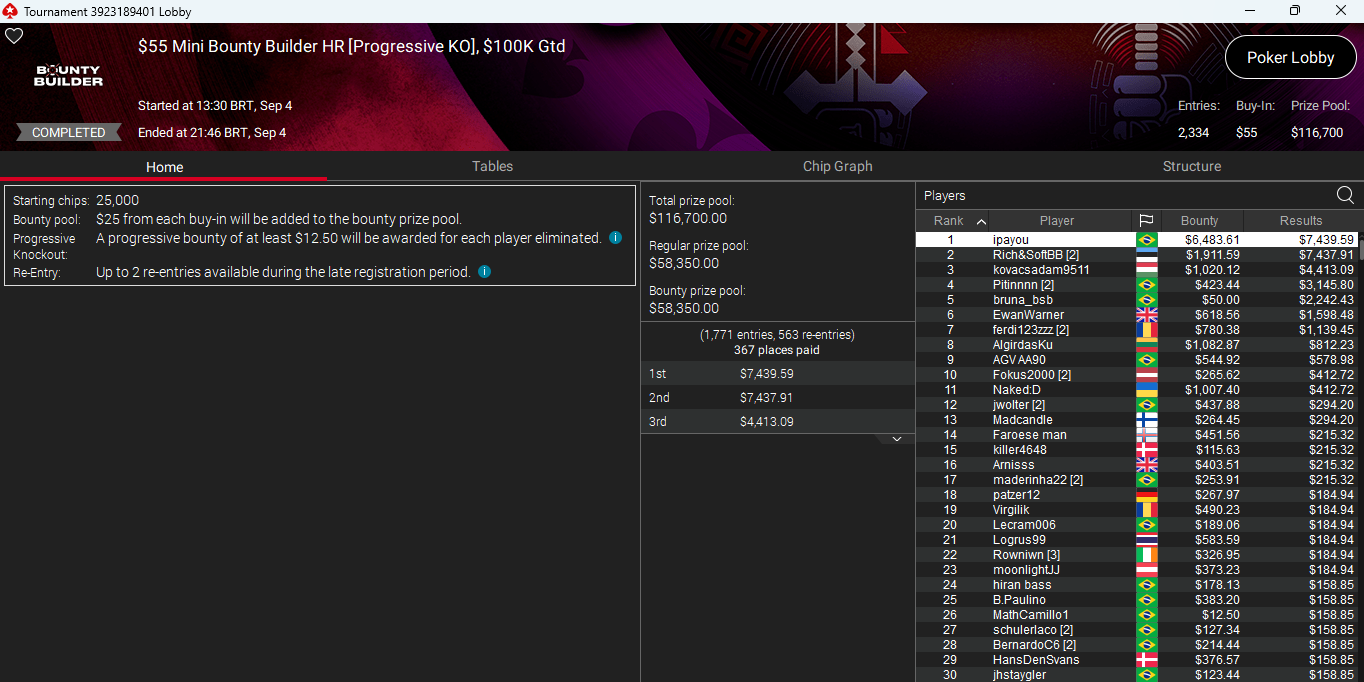The width and height of the screenshot is (1364, 682).
Task: Click EwanWarner's UK flag icon
Action: pyautogui.click(x=1146, y=315)
